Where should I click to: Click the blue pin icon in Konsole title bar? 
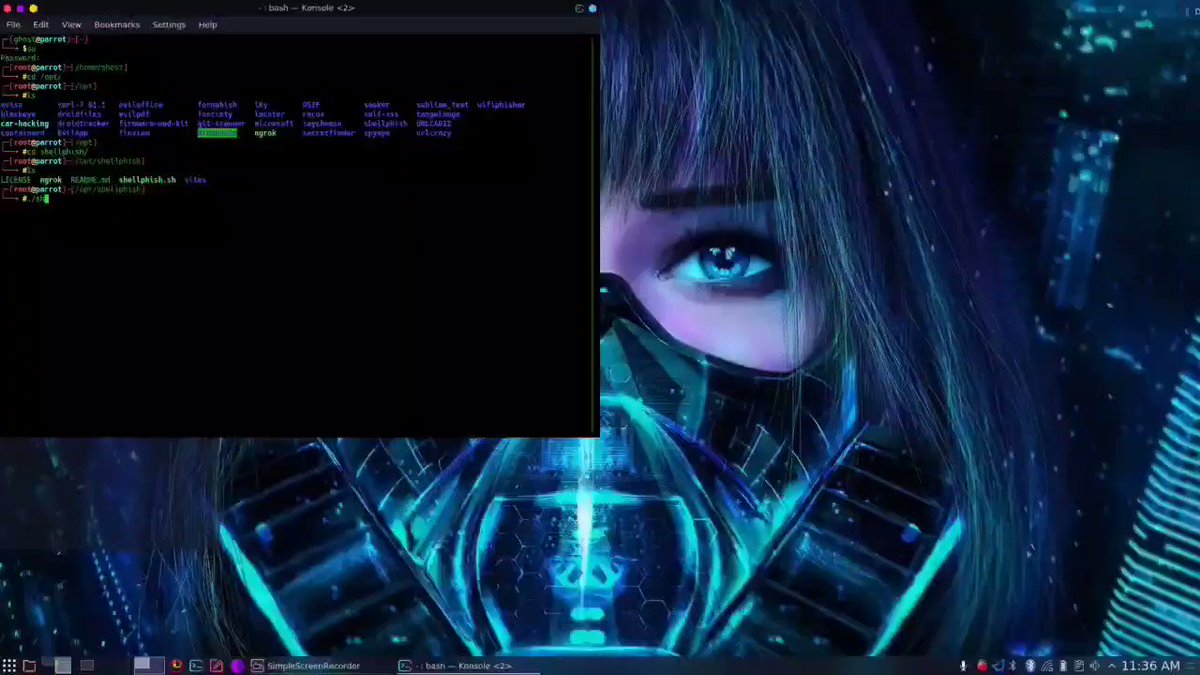pyautogui.click(x=592, y=8)
